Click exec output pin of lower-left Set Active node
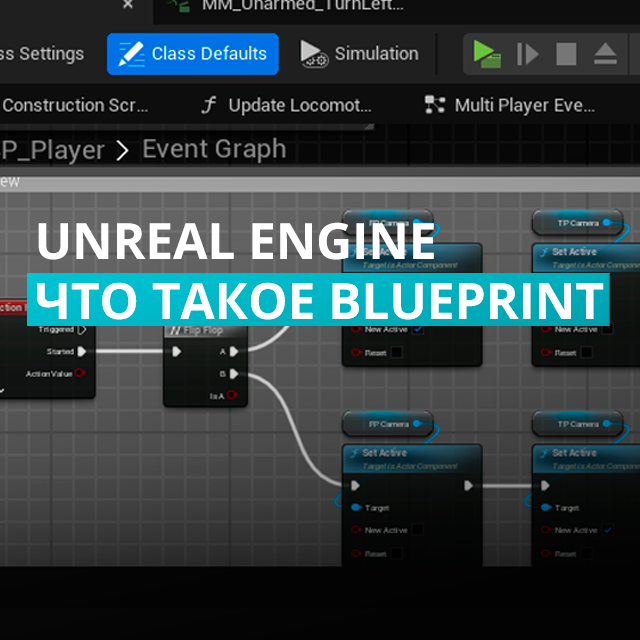The width and height of the screenshot is (640, 640). (468, 485)
